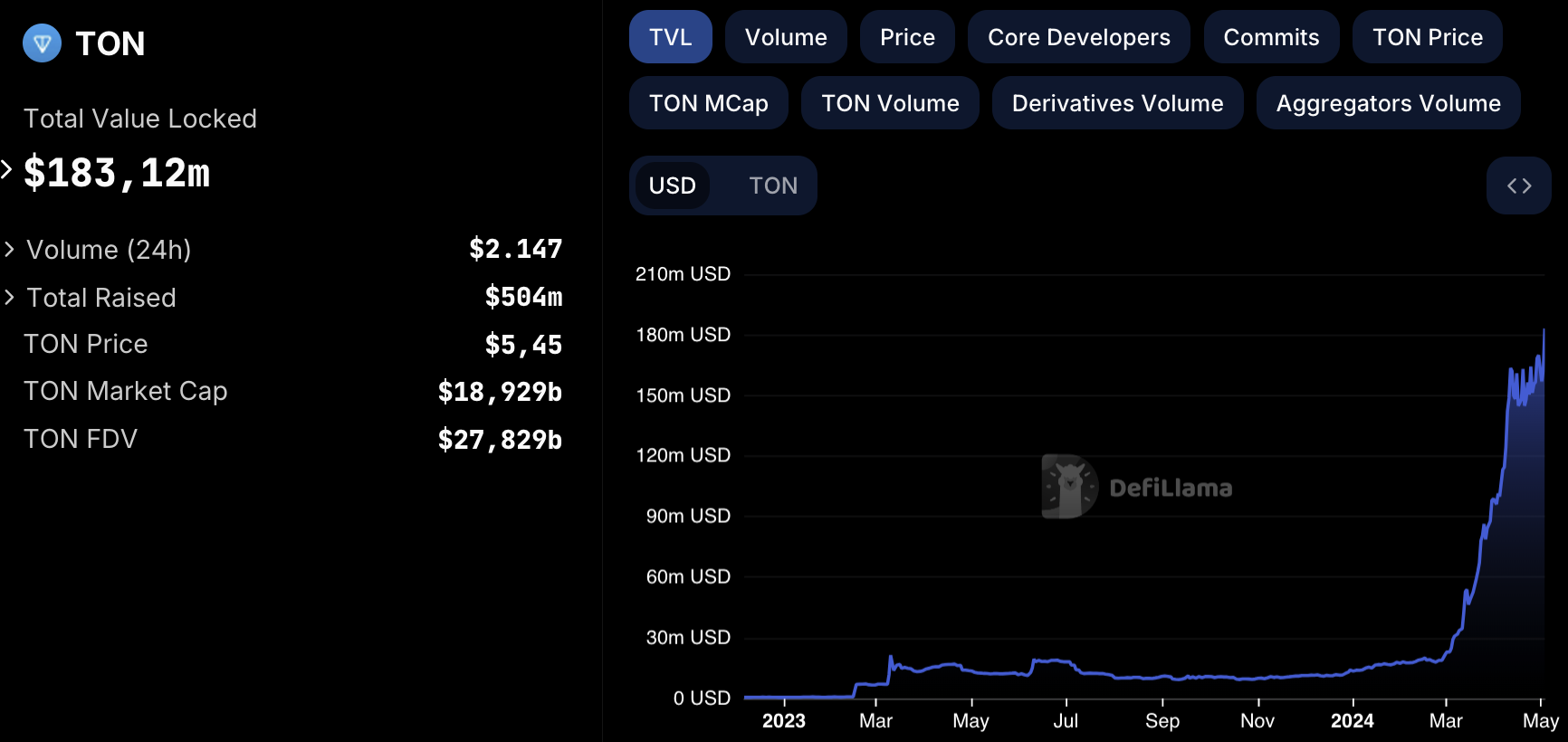Click the 0 USD y-axis label
This screenshot has height=742, width=1568.
(x=702, y=698)
